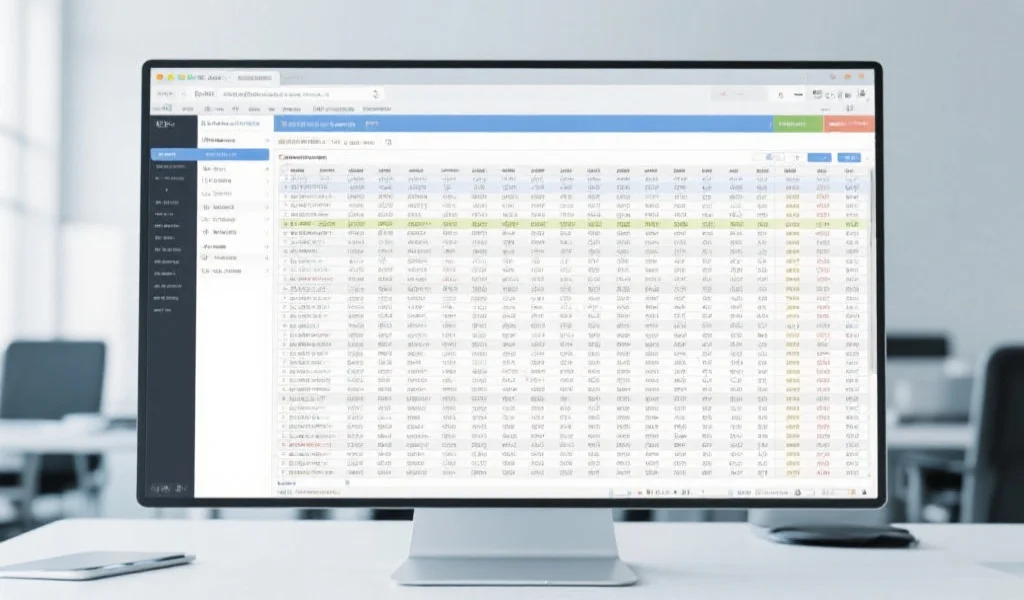Click the back arrow icon in browser toolbar
The image size is (1024, 600).
pyautogui.click(x=159, y=94)
